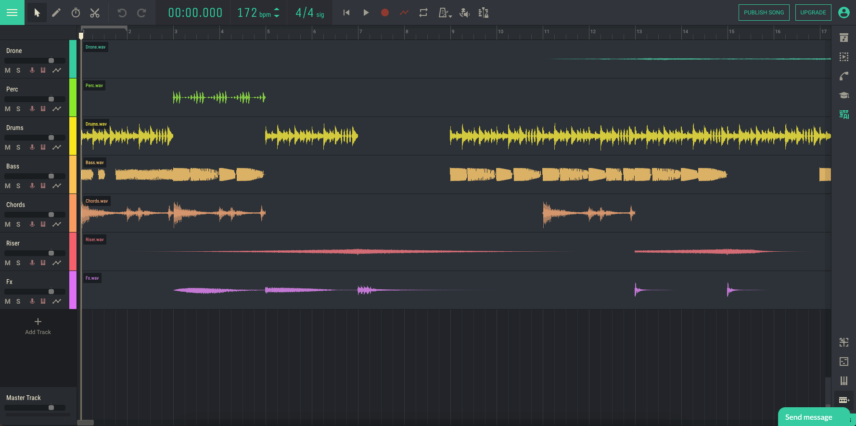The image size is (856, 426).
Task: Toggle the snap-to-grid icon at bottom right
Action: pos(844,342)
